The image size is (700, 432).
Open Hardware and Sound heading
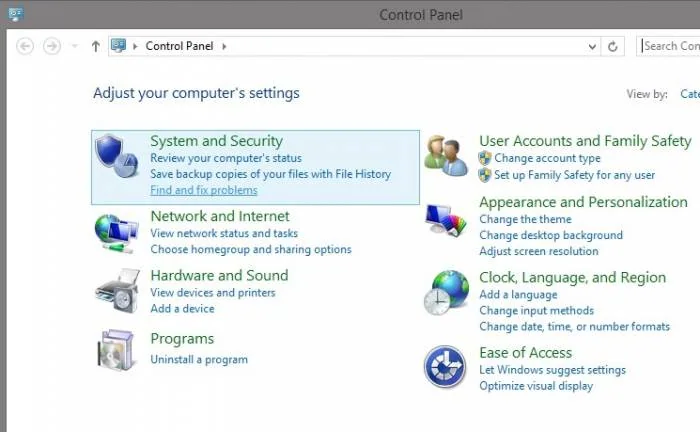(220, 275)
